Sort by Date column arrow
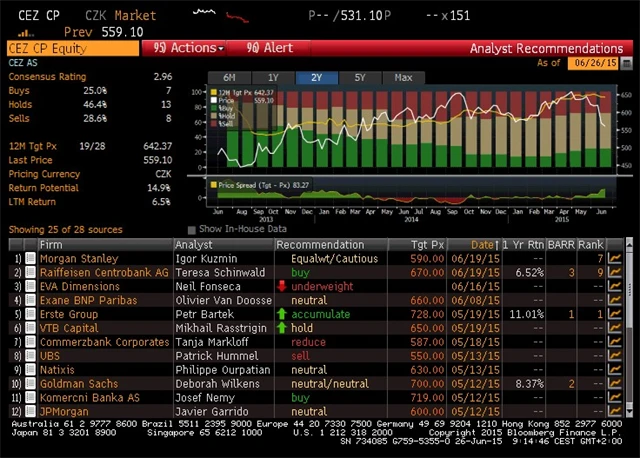This screenshot has height=458, width=640. point(497,244)
